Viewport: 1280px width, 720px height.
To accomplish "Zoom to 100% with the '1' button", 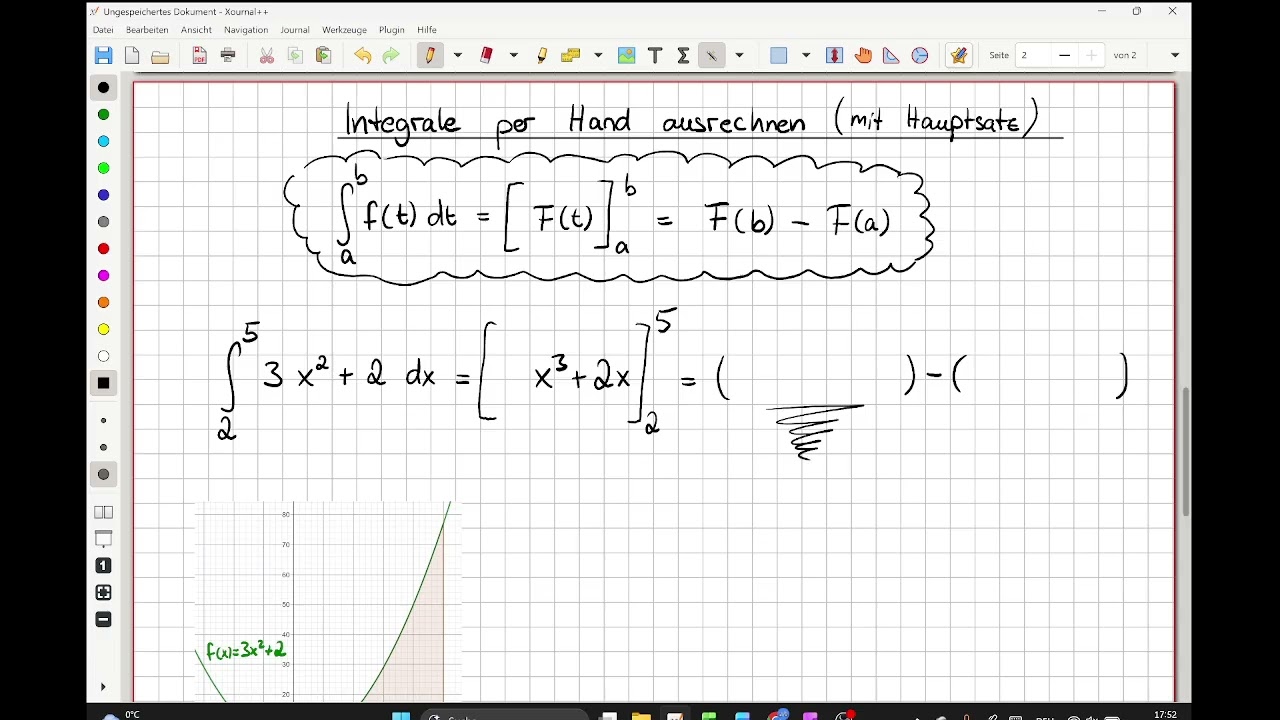I will coord(103,566).
